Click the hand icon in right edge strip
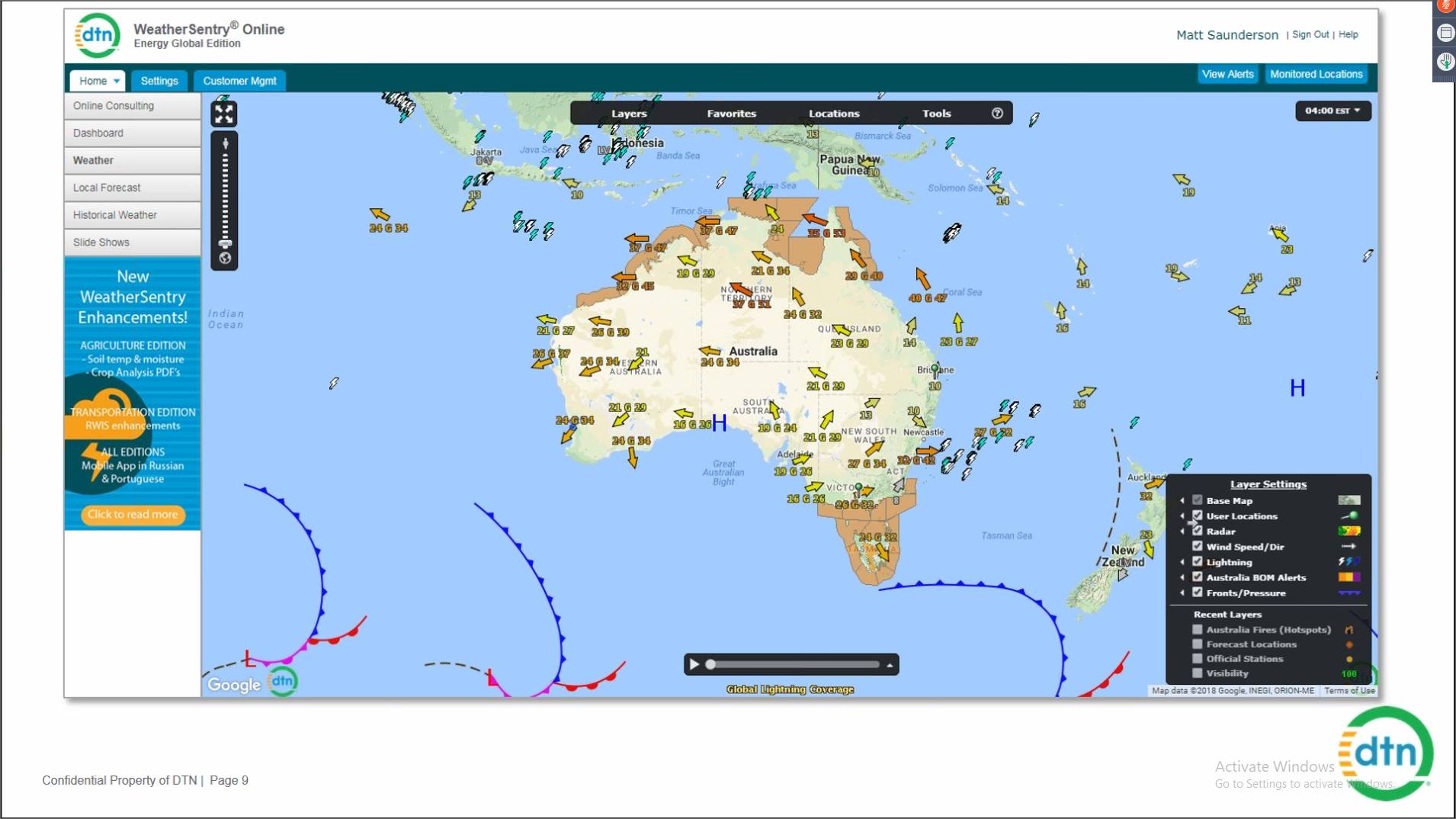Image resolution: width=1456 pixels, height=819 pixels. click(x=1445, y=62)
